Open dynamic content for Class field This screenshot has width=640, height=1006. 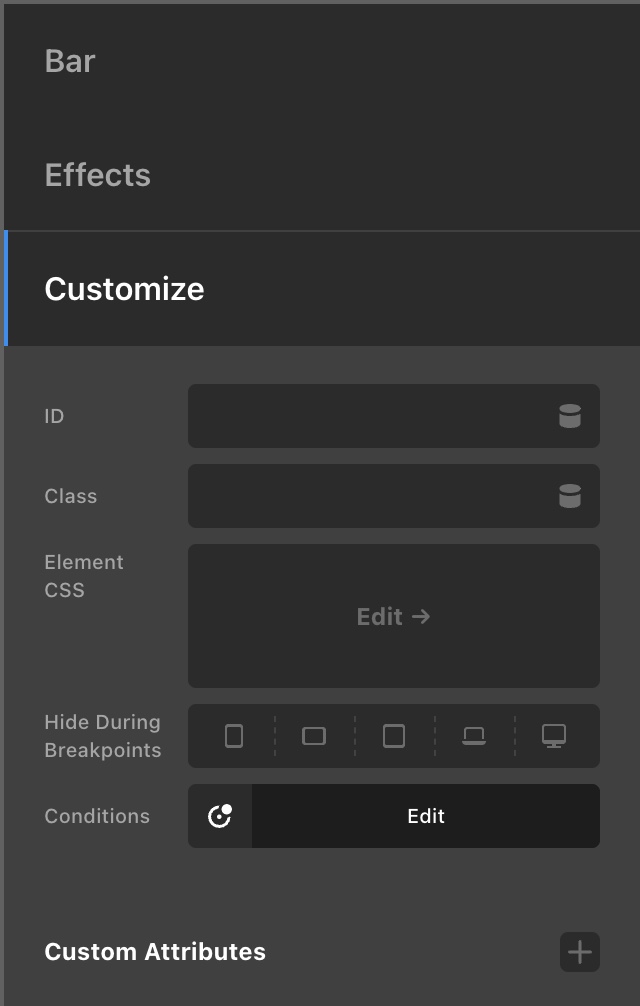[569, 496]
